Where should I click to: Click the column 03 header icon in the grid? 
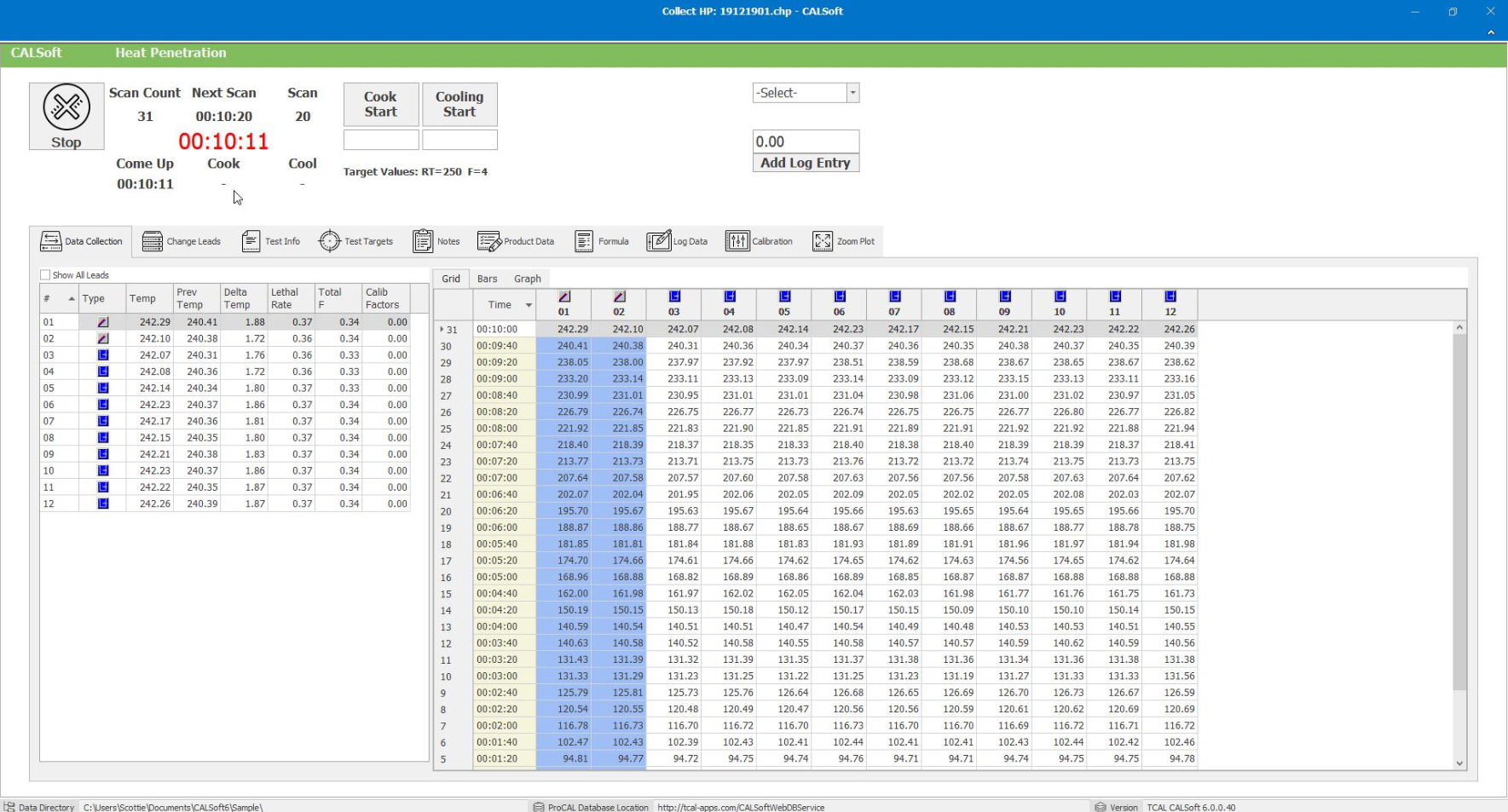(x=674, y=297)
